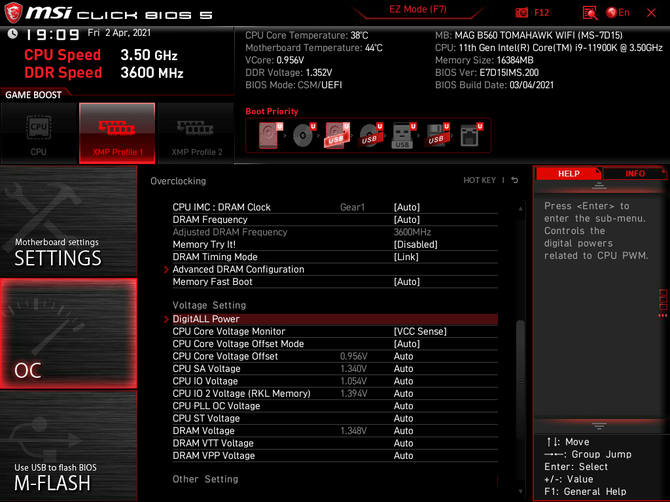Click the Other Setting section header
This screenshot has height=502, width=670.
(205, 479)
